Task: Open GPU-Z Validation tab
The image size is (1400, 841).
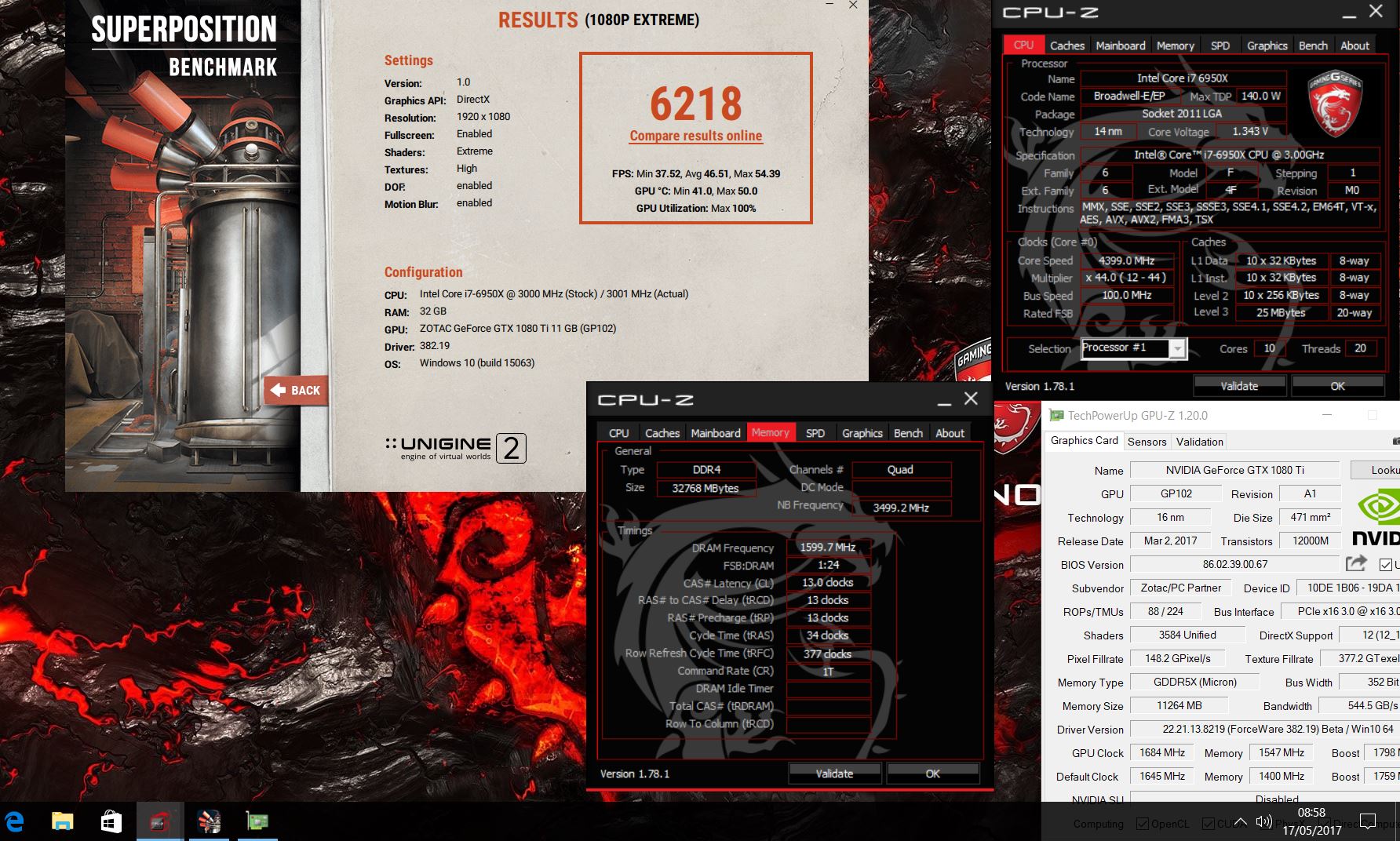Action: 1199,442
